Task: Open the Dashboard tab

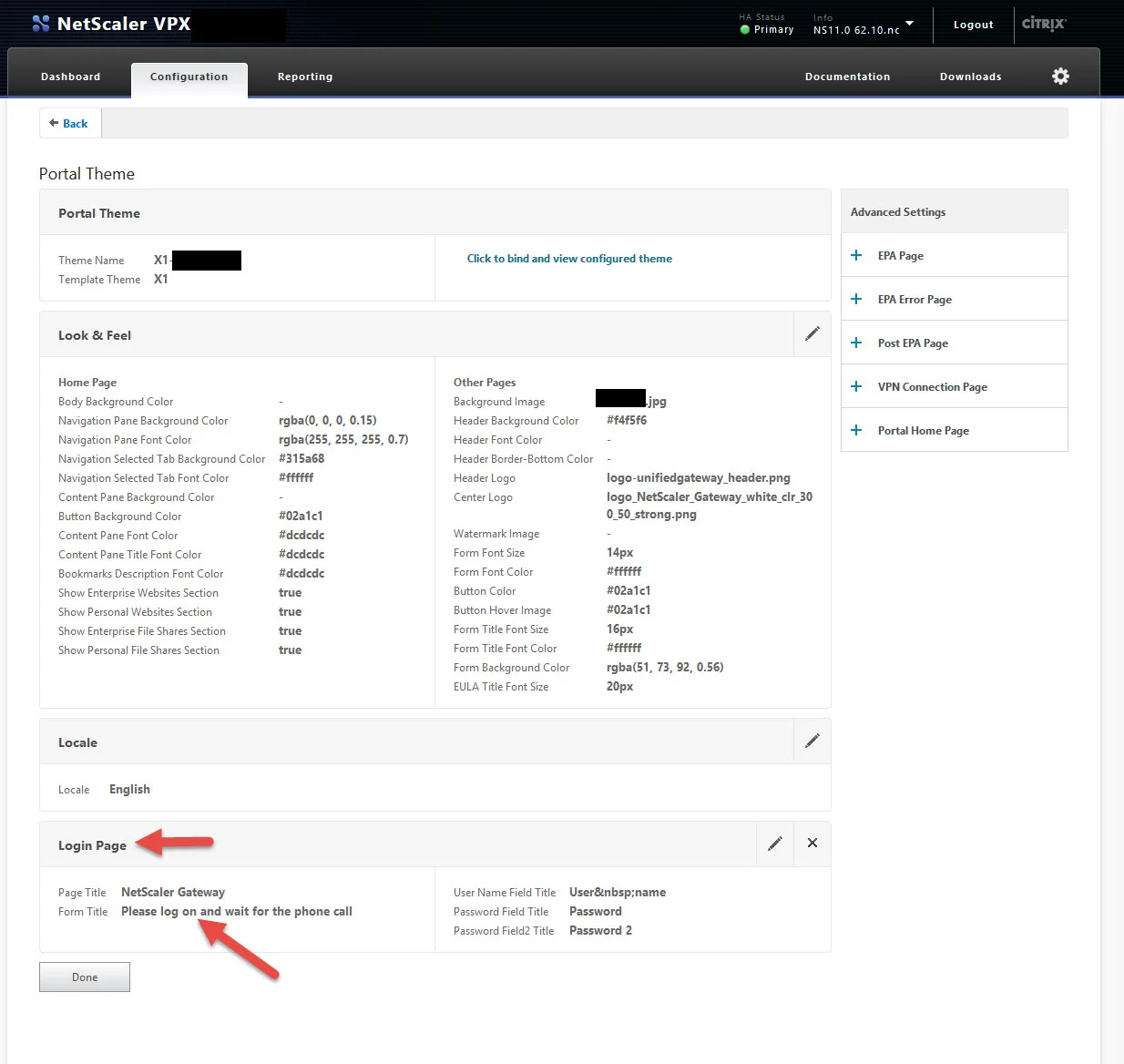Action: point(70,77)
